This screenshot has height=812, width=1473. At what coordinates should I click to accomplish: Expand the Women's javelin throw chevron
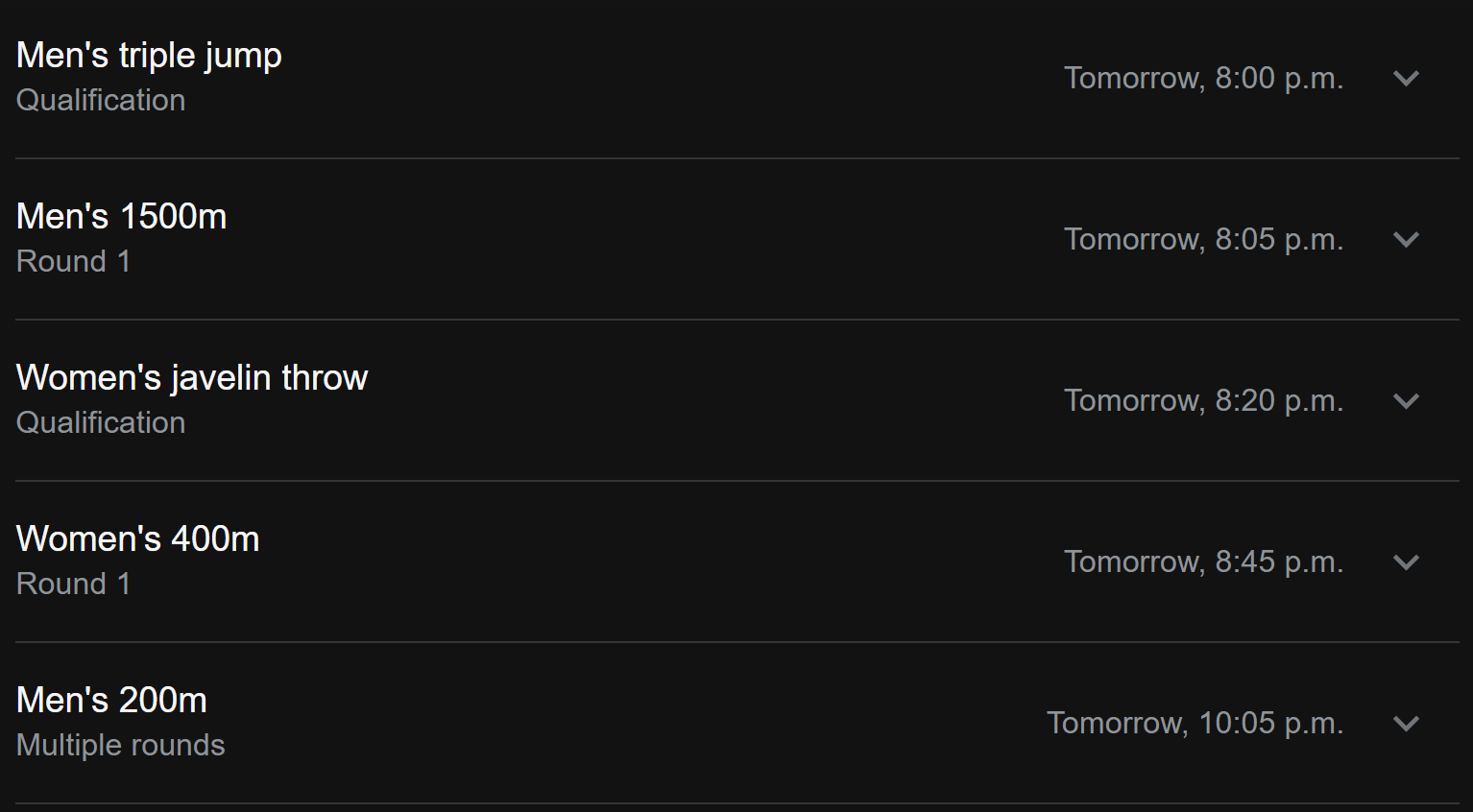coord(1406,400)
